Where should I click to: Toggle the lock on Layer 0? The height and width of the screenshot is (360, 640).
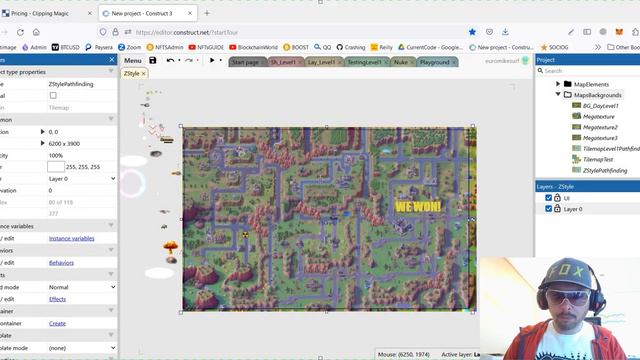[x=557, y=209]
